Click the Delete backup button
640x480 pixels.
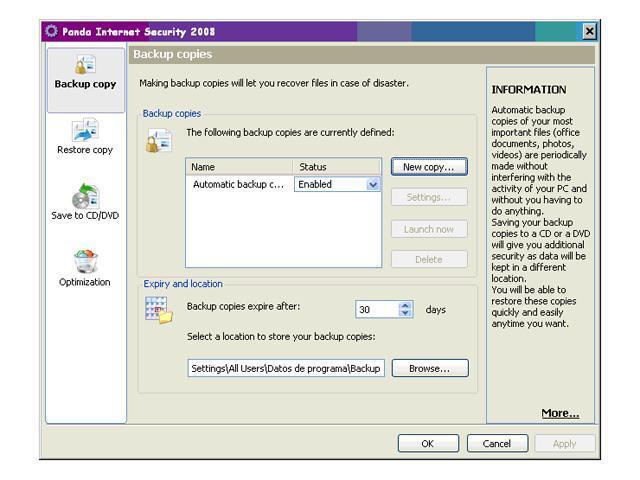(x=429, y=259)
